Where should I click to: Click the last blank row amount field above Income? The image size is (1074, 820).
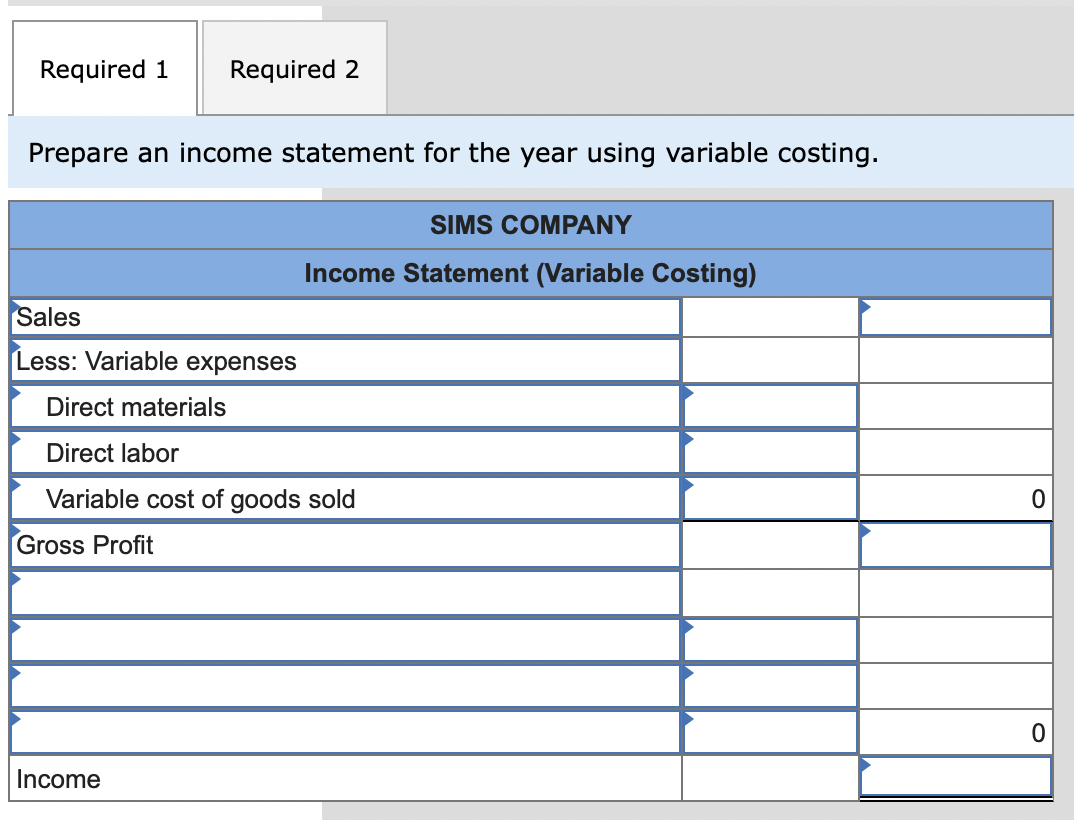pos(770,732)
